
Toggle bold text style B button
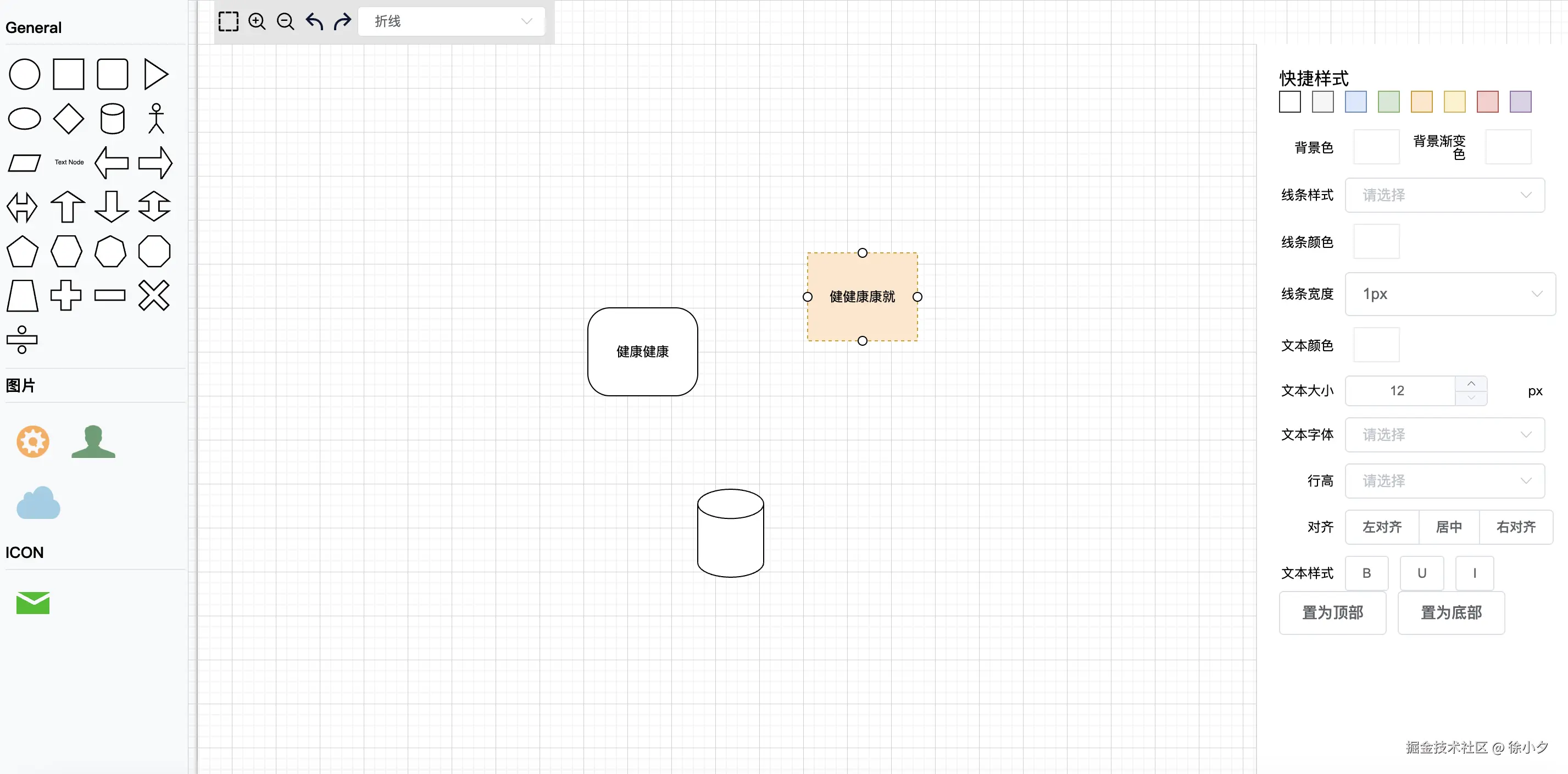1366,572
